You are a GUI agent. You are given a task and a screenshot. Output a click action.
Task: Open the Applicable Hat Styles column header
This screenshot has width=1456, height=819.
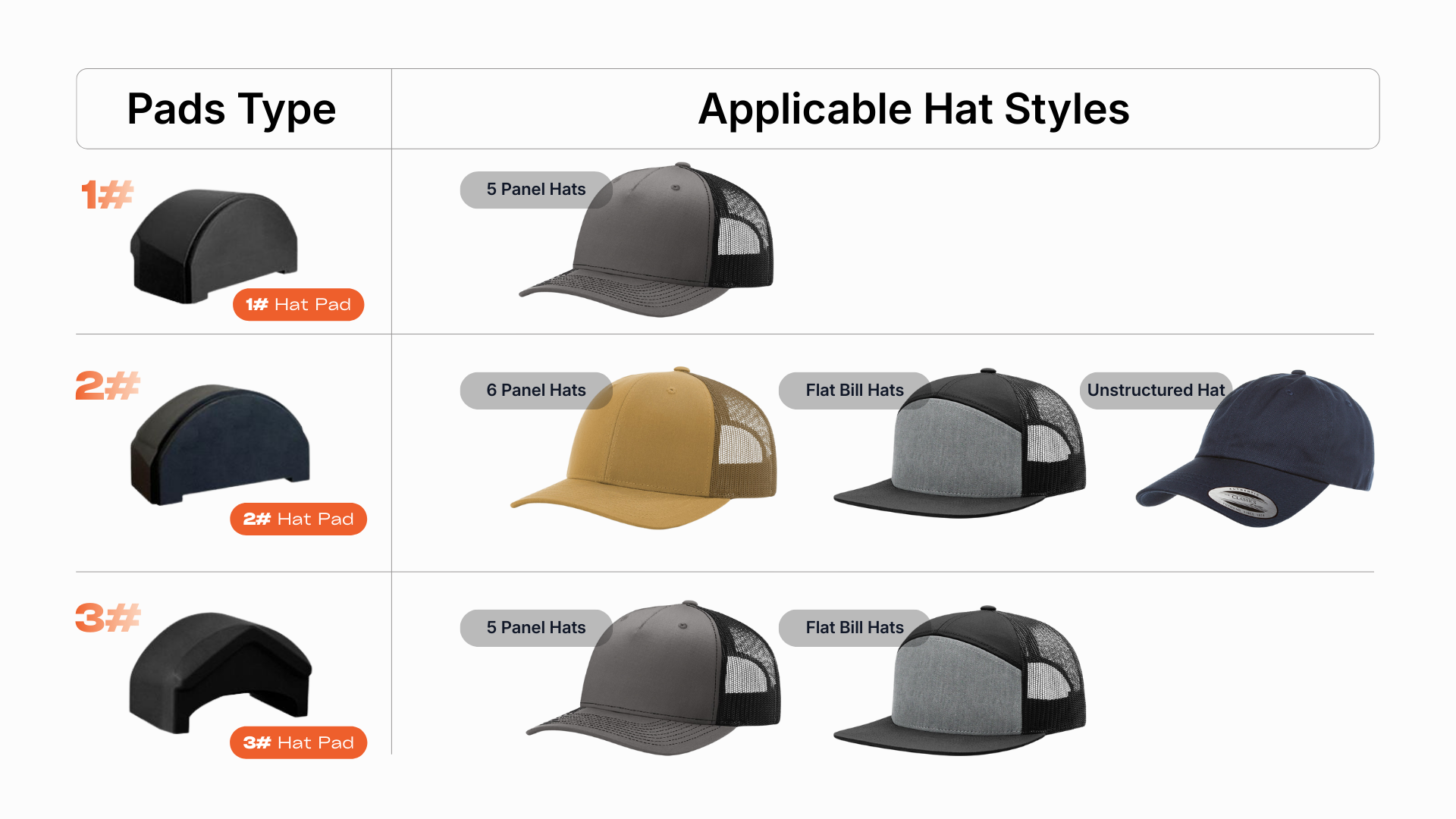pos(914,108)
